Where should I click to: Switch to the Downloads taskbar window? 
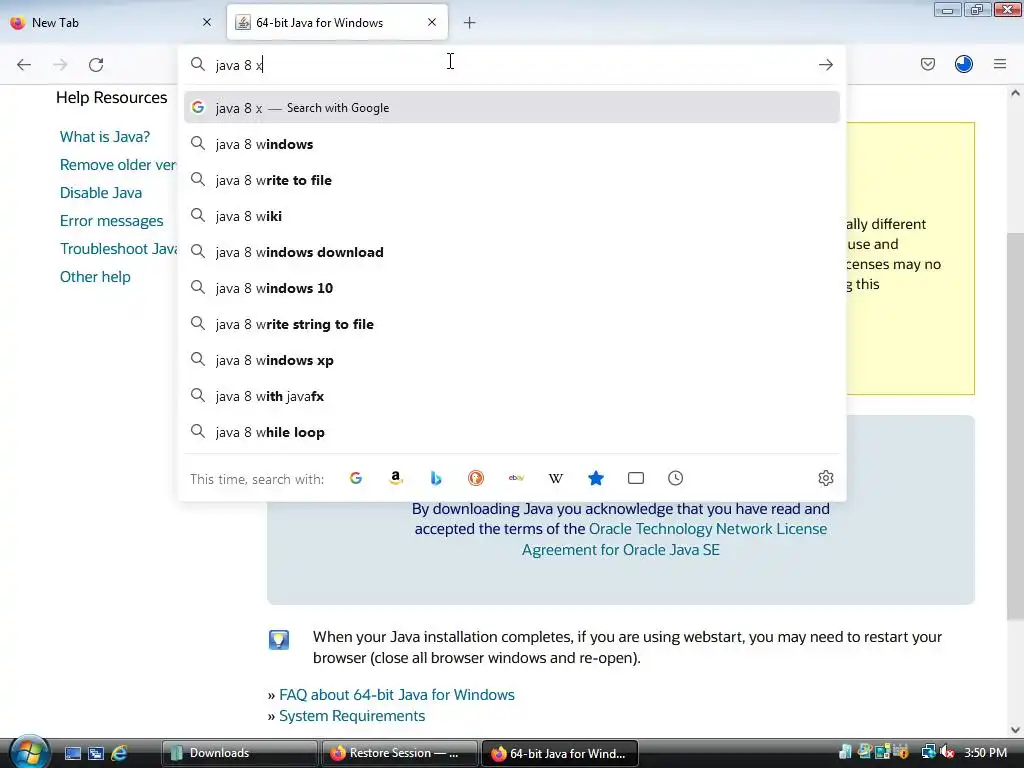239,753
